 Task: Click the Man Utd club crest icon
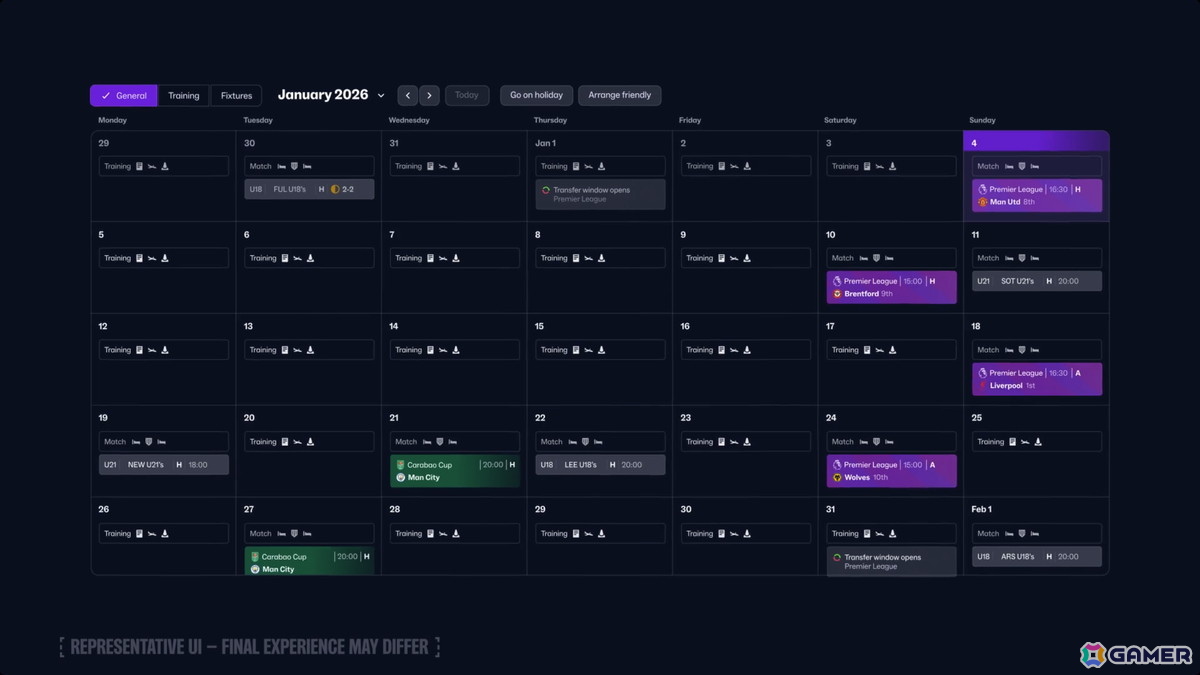pos(983,202)
